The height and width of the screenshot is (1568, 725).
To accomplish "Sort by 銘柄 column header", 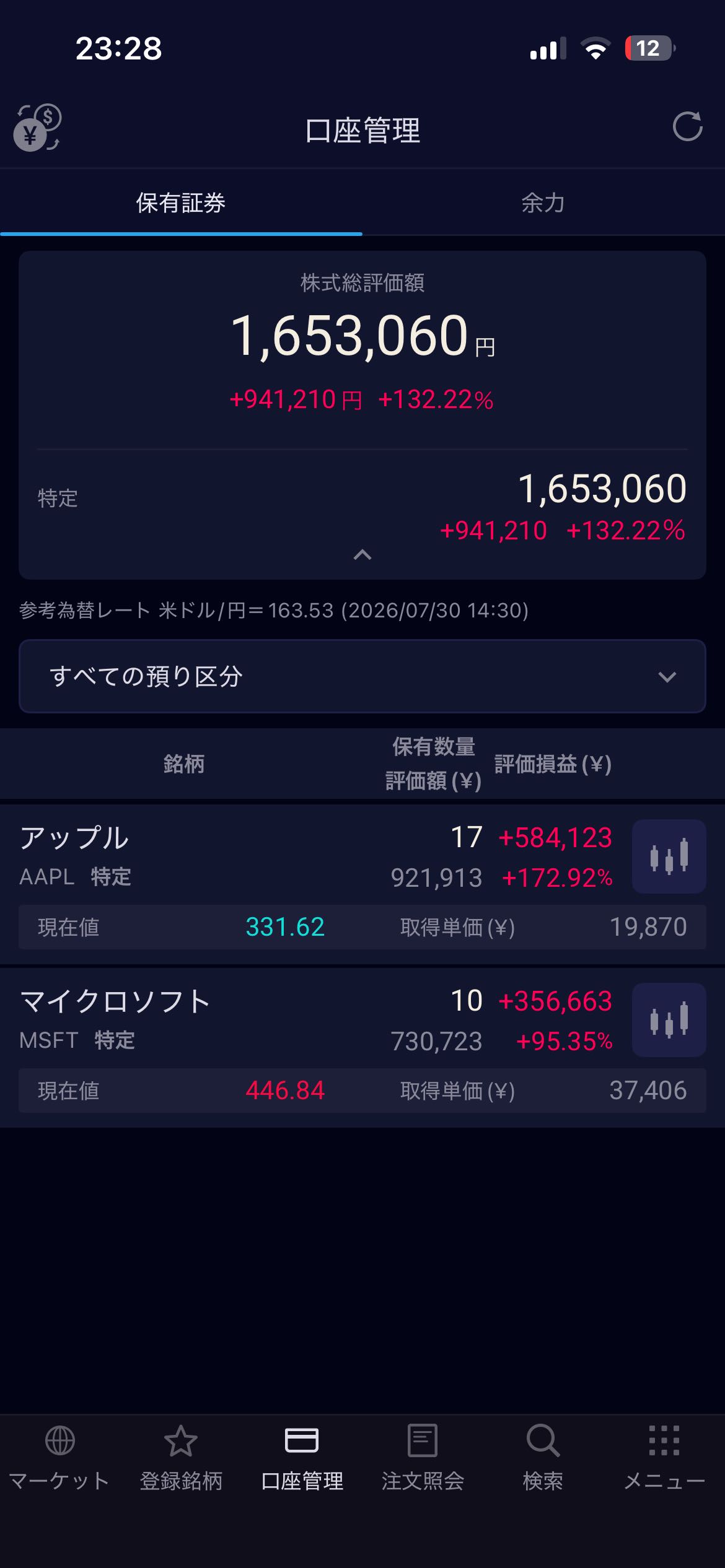I will [x=184, y=764].
